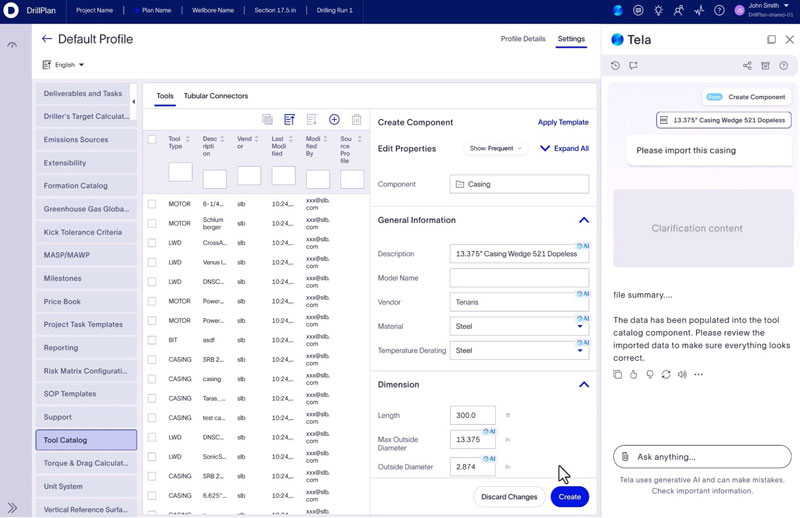800x518 pixels.
Task: Open the 13.375" Casing Wedge attachment chip
Action: coord(723,120)
